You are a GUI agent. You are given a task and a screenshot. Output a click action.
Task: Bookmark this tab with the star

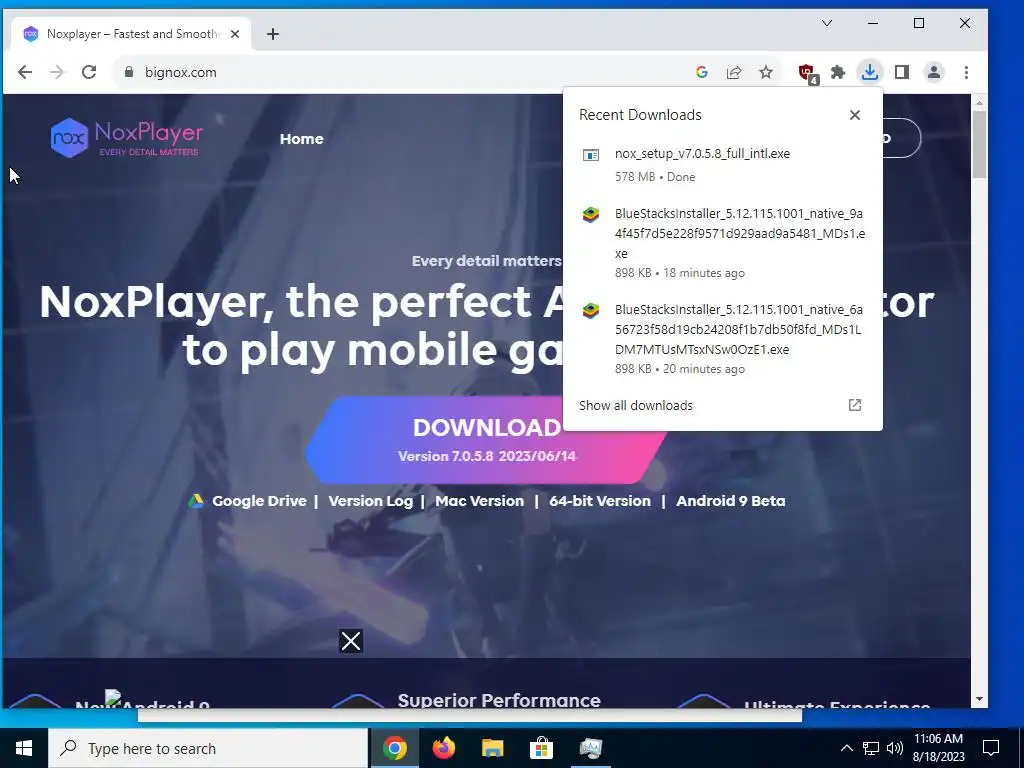point(766,72)
